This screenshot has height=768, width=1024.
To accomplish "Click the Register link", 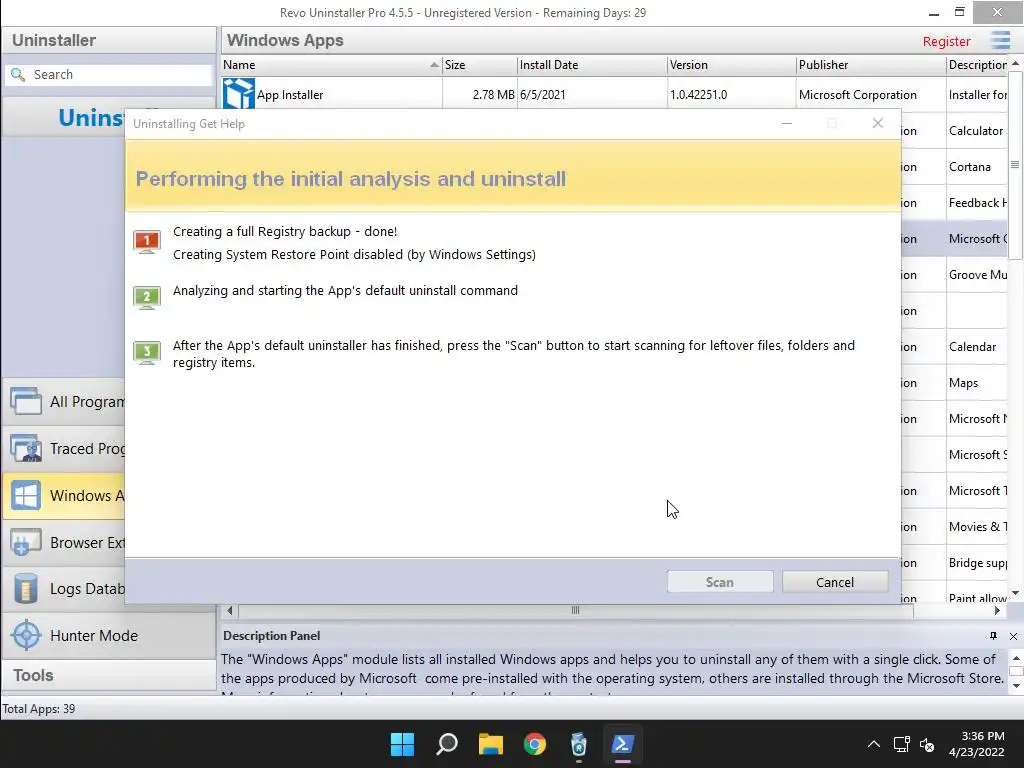I will [946, 41].
